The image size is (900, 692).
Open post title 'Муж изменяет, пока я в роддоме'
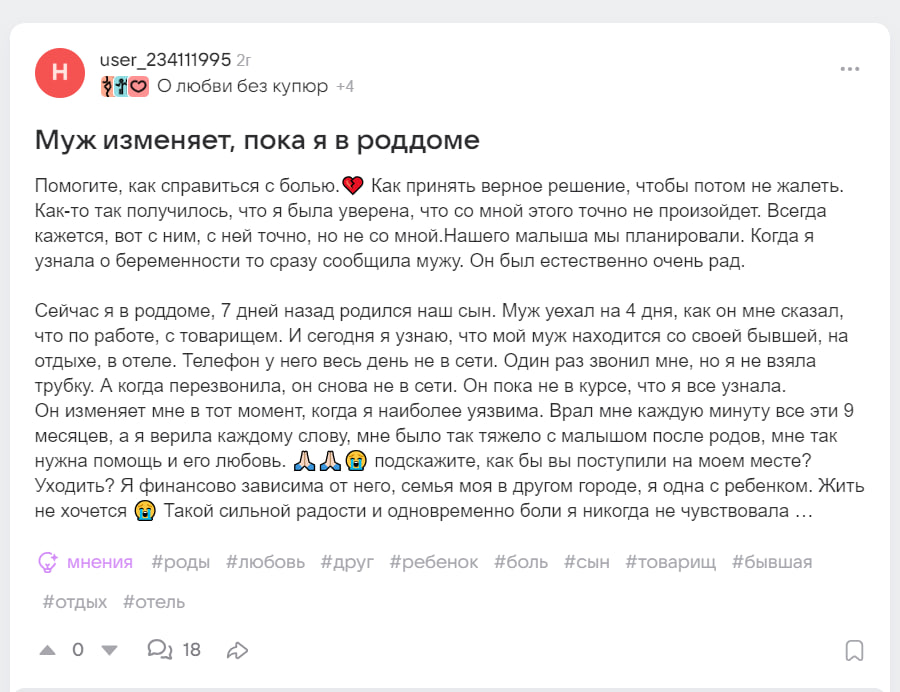(257, 140)
